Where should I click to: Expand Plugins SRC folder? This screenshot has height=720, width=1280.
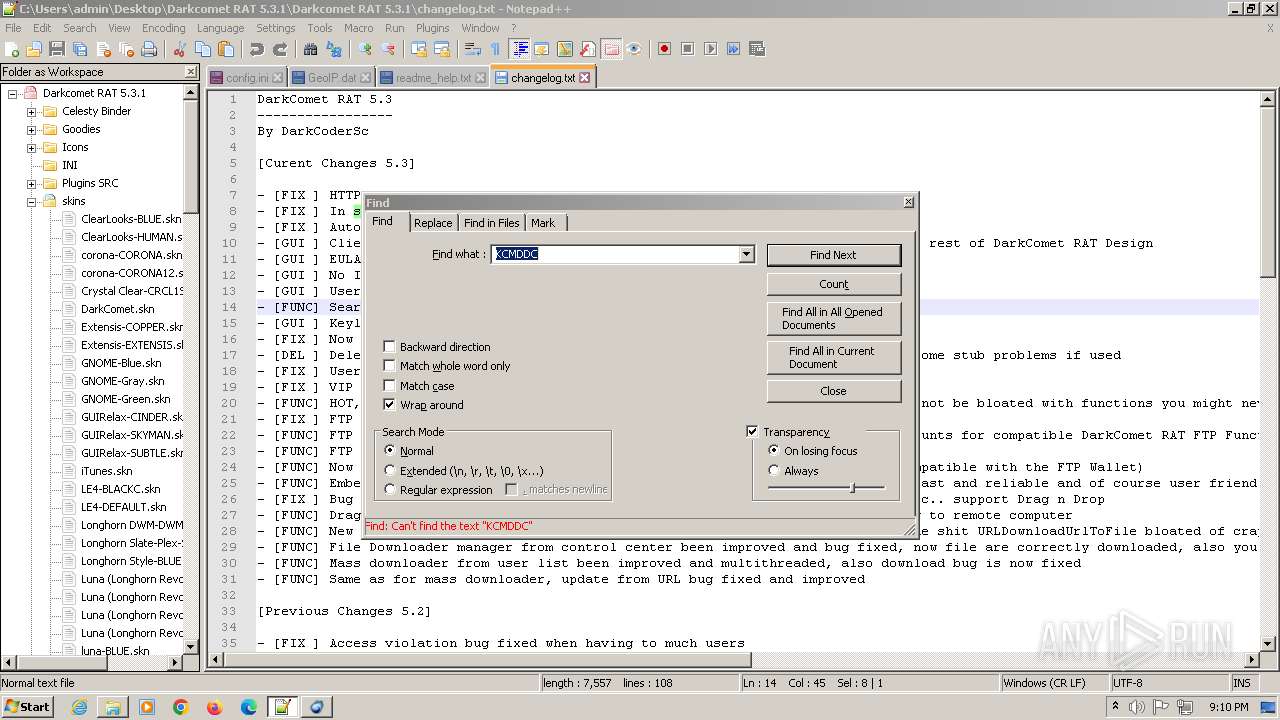[31, 183]
